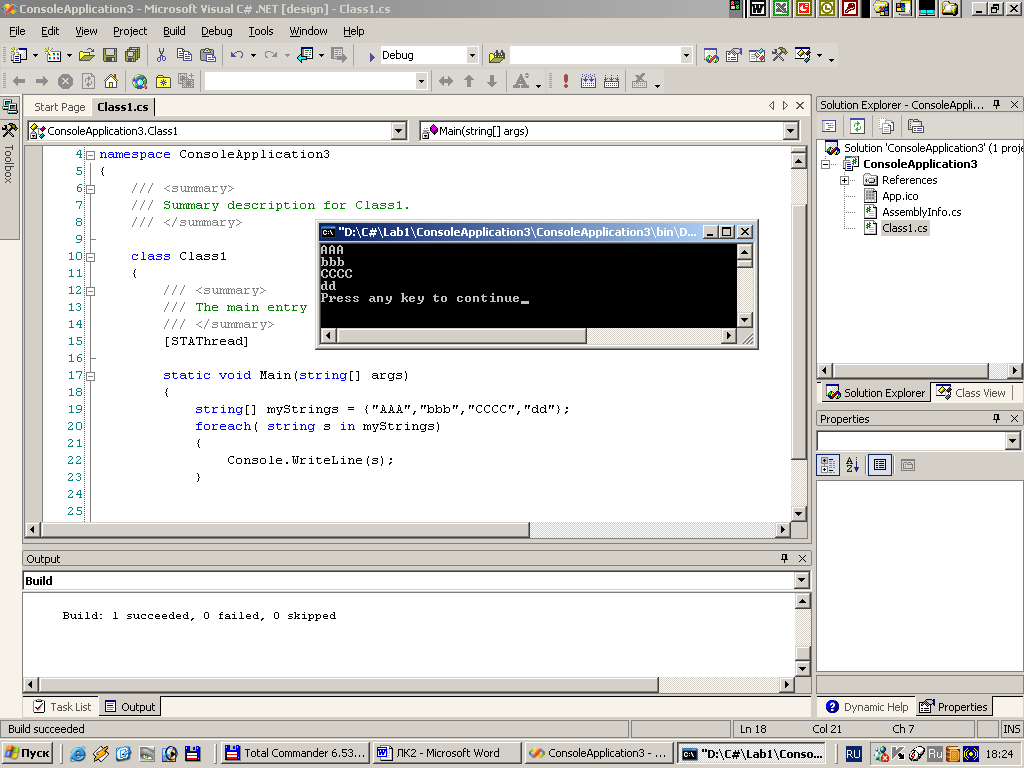Click the New Project toolbar icon

20,56
